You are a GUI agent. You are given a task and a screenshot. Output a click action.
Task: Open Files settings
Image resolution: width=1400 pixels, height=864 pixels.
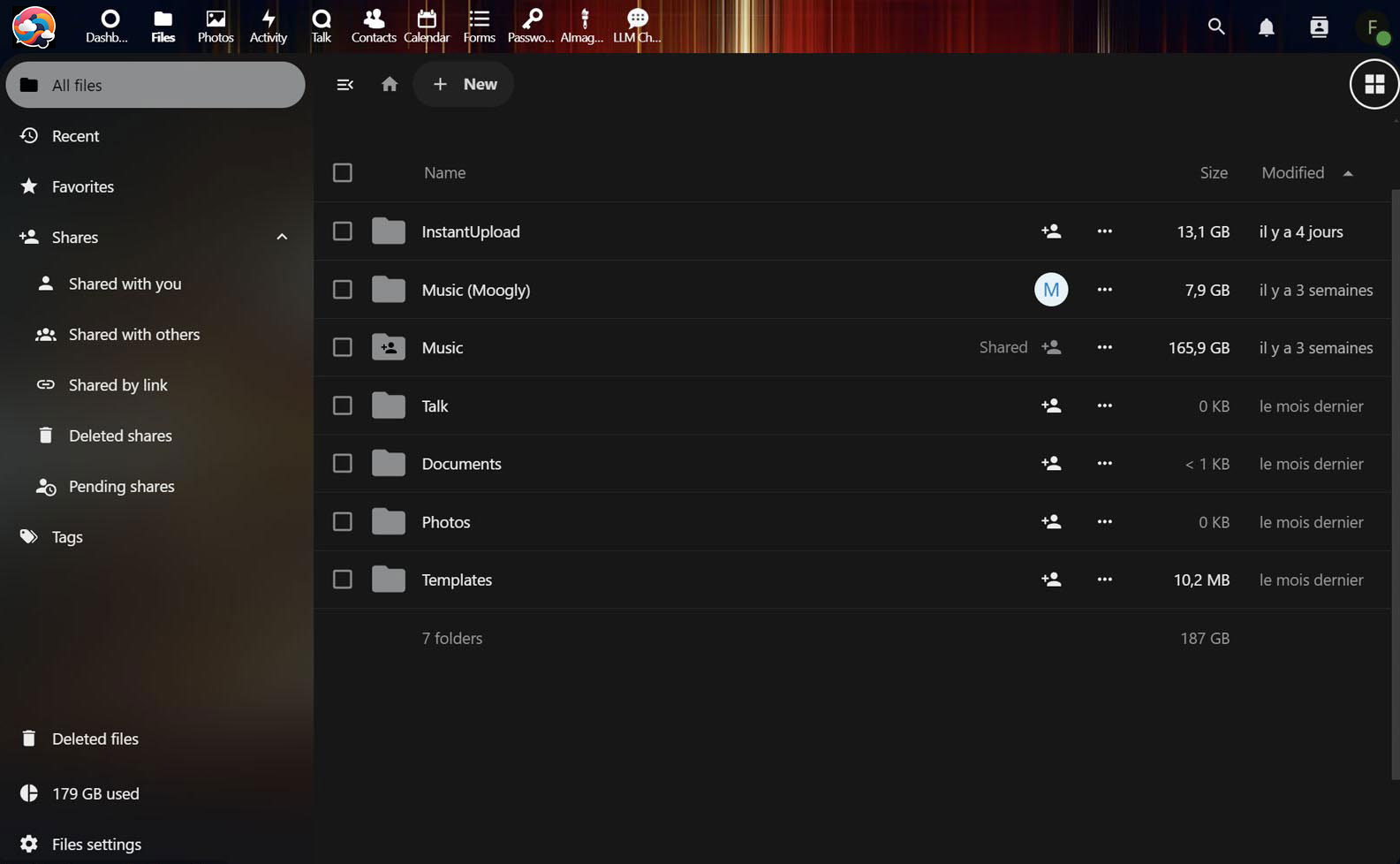tap(155, 845)
